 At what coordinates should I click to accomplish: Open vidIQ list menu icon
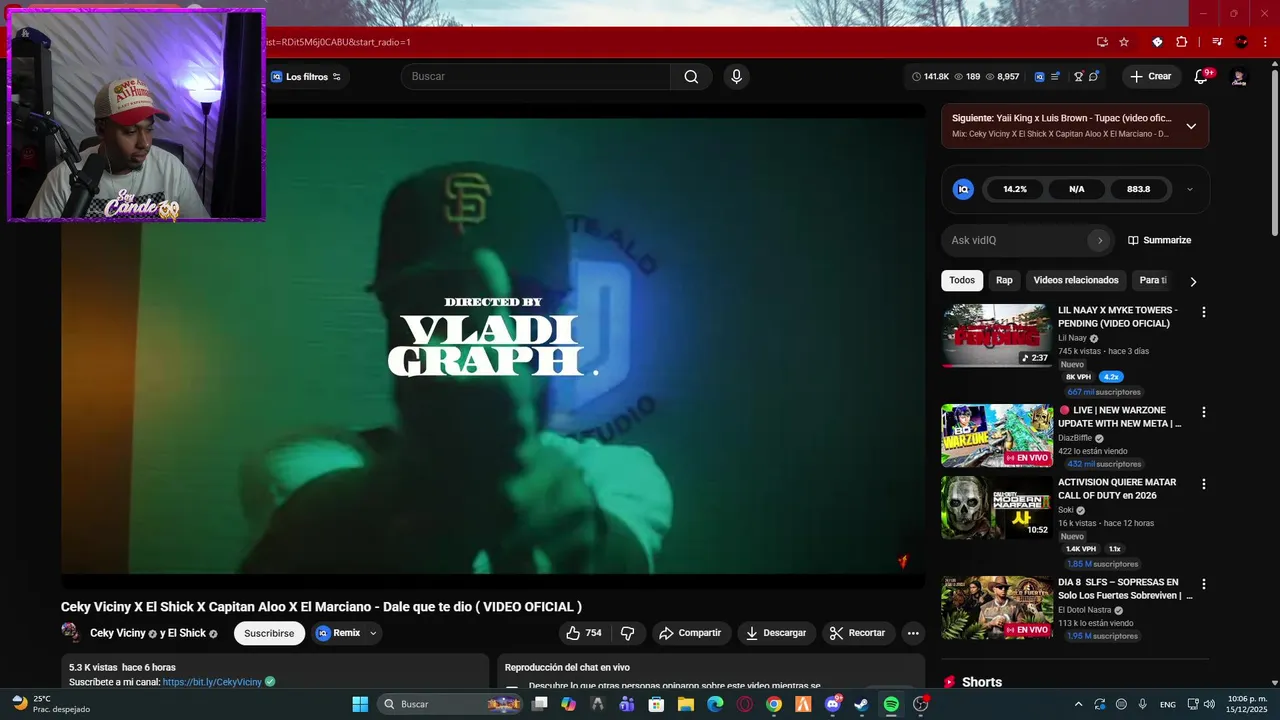1055,77
